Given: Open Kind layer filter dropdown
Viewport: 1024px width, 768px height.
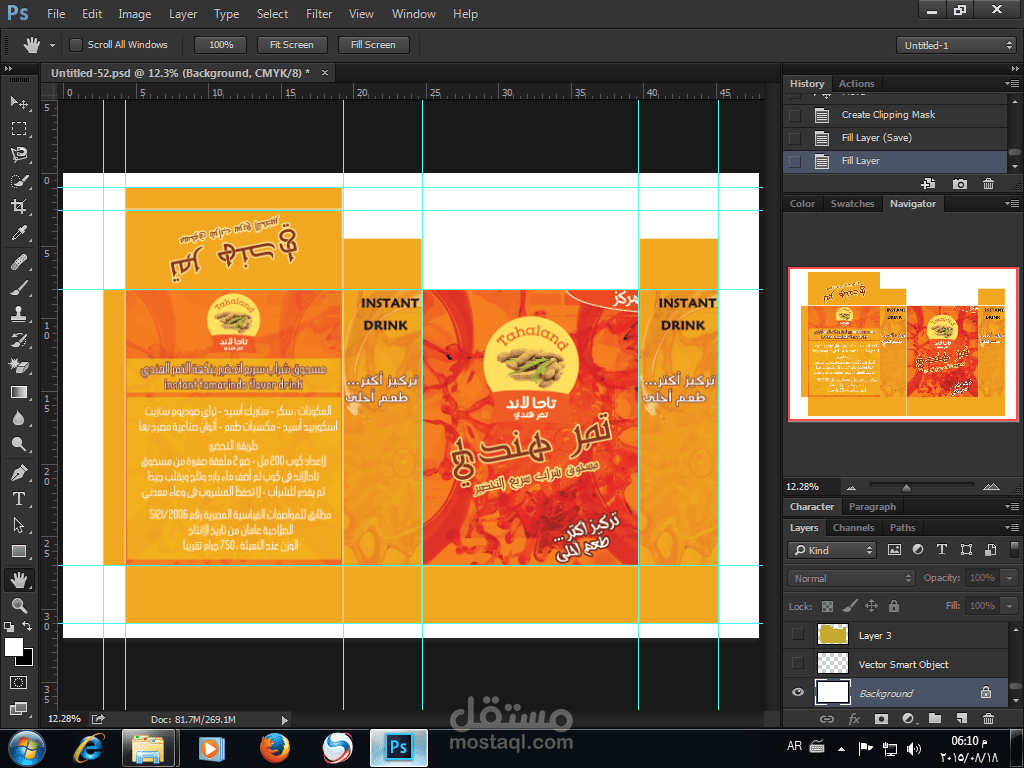Looking at the screenshot, I should pyautogui.click(x=831, y=550).
